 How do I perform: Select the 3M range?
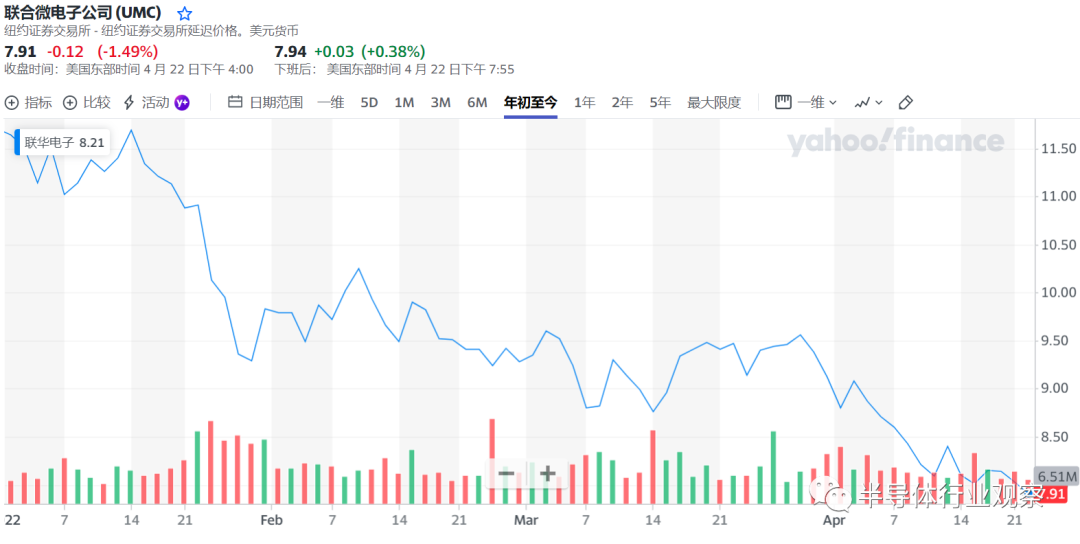(440, 103)
